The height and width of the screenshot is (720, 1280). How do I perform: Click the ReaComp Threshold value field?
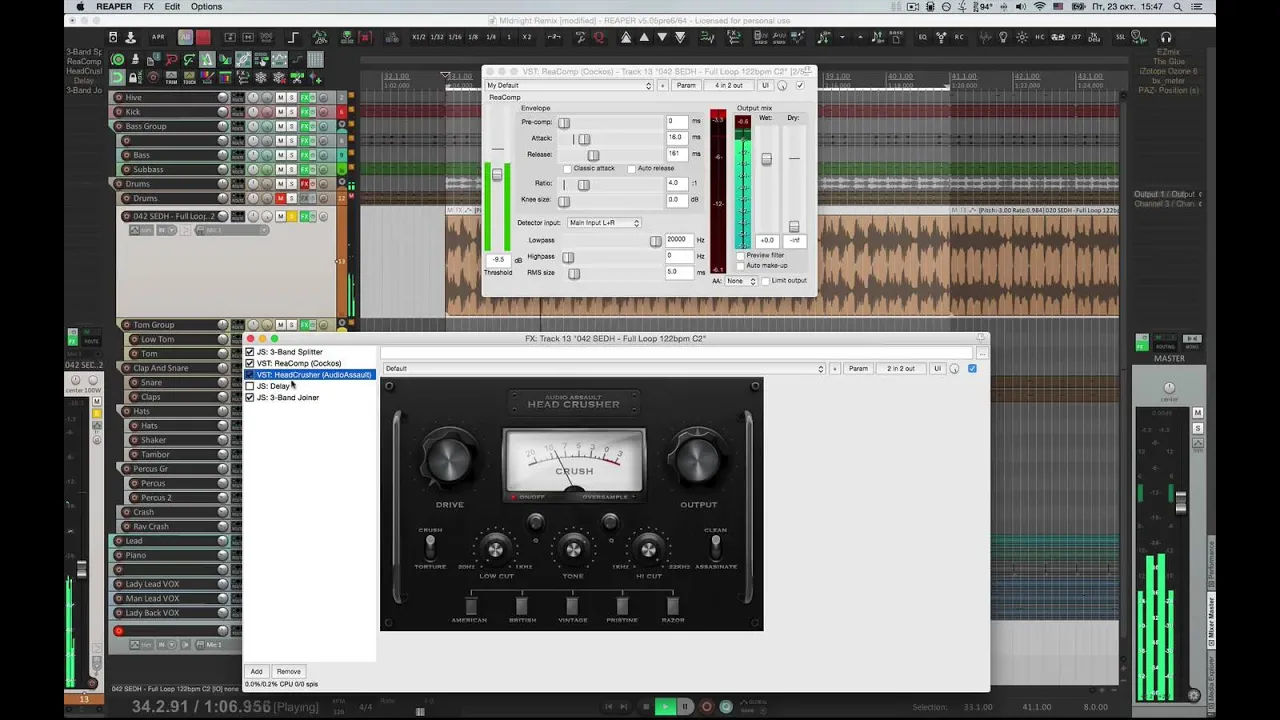coord(497,260)
